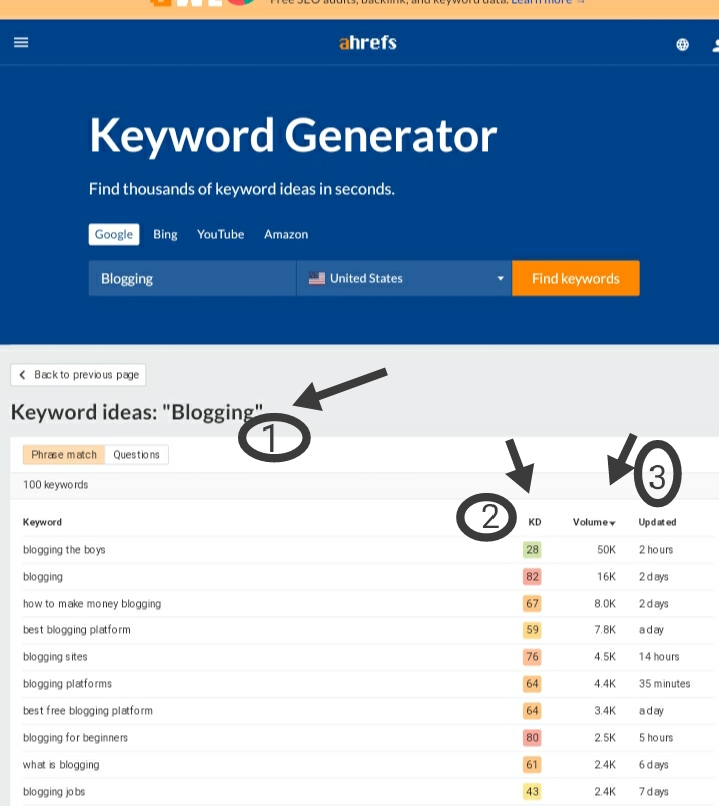Image resolution: width=719 pixels, height=806 pixels.
Task: Select the Amazon keyword source
Action: (x=285, y=234)
